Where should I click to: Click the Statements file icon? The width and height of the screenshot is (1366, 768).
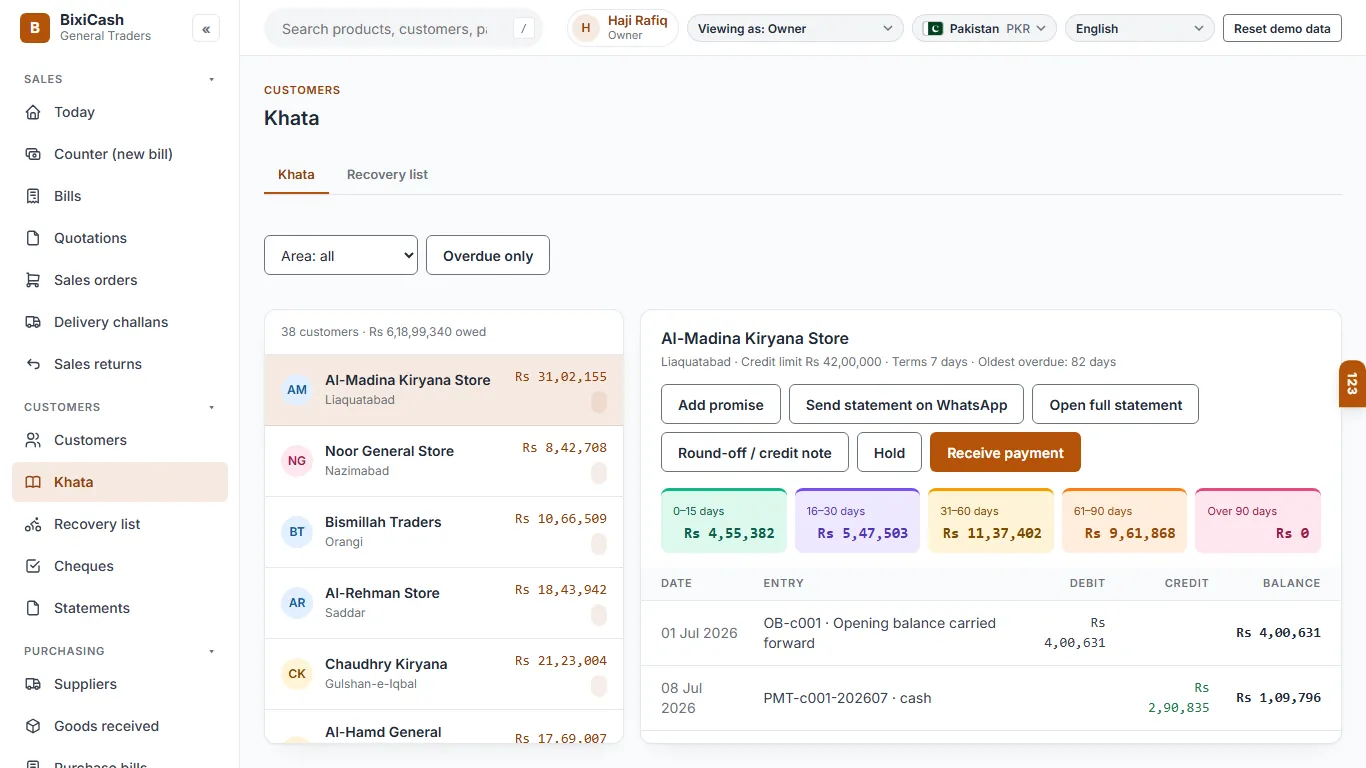click(x=33, y=608)
